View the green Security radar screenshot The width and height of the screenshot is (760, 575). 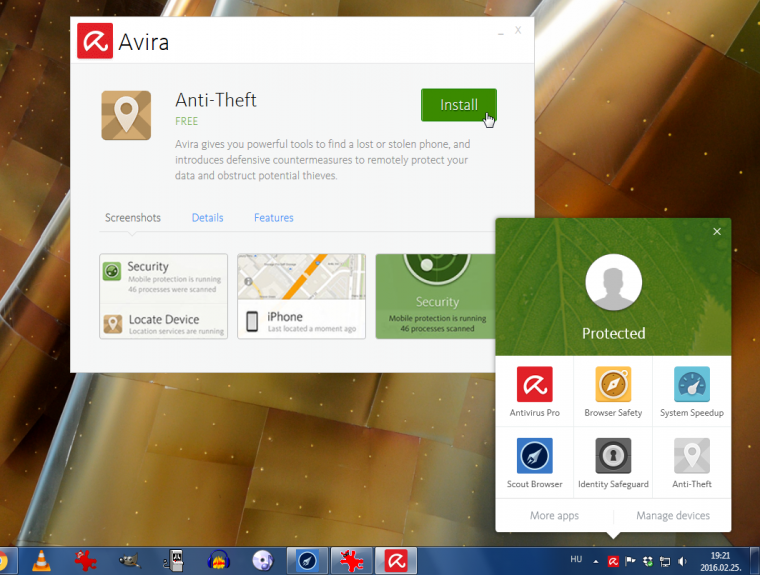point(436,296)
